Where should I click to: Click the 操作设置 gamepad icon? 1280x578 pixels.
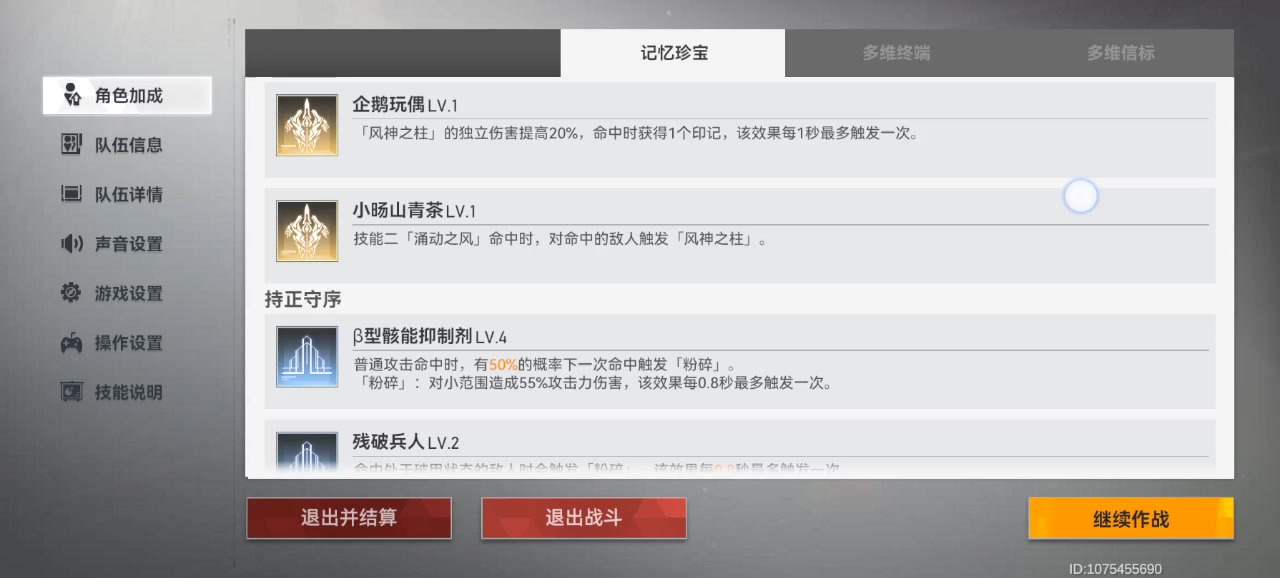point(71,343)
